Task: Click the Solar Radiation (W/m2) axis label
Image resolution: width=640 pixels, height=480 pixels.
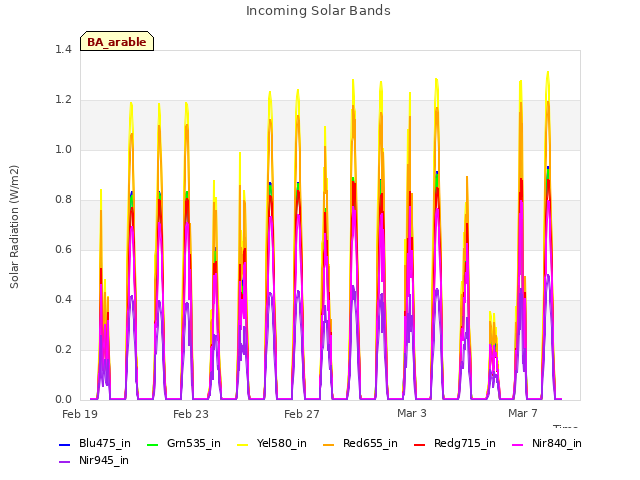Action: pyautogui.click(x=14, y=227)
